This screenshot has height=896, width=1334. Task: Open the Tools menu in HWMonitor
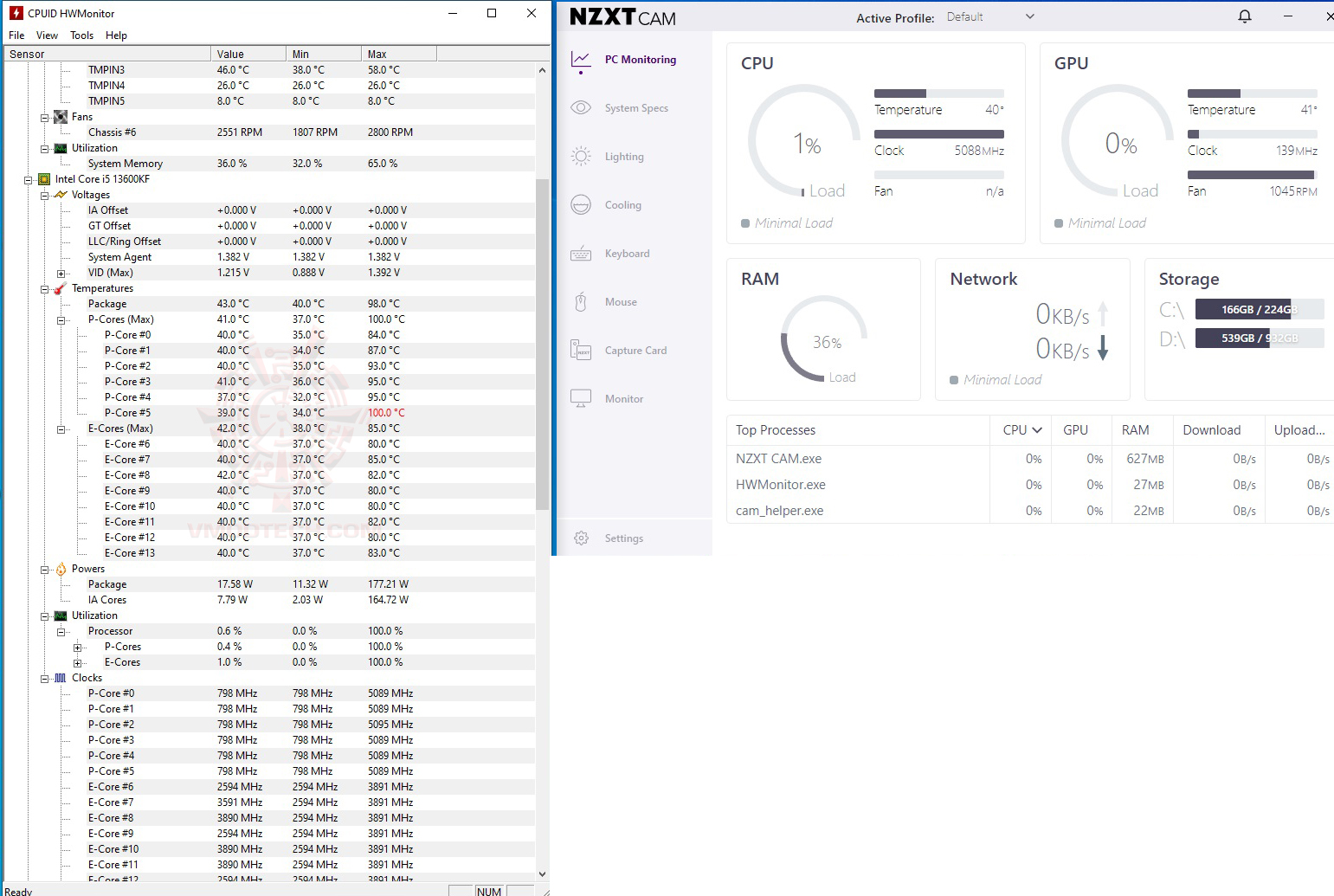click(82, 35)
